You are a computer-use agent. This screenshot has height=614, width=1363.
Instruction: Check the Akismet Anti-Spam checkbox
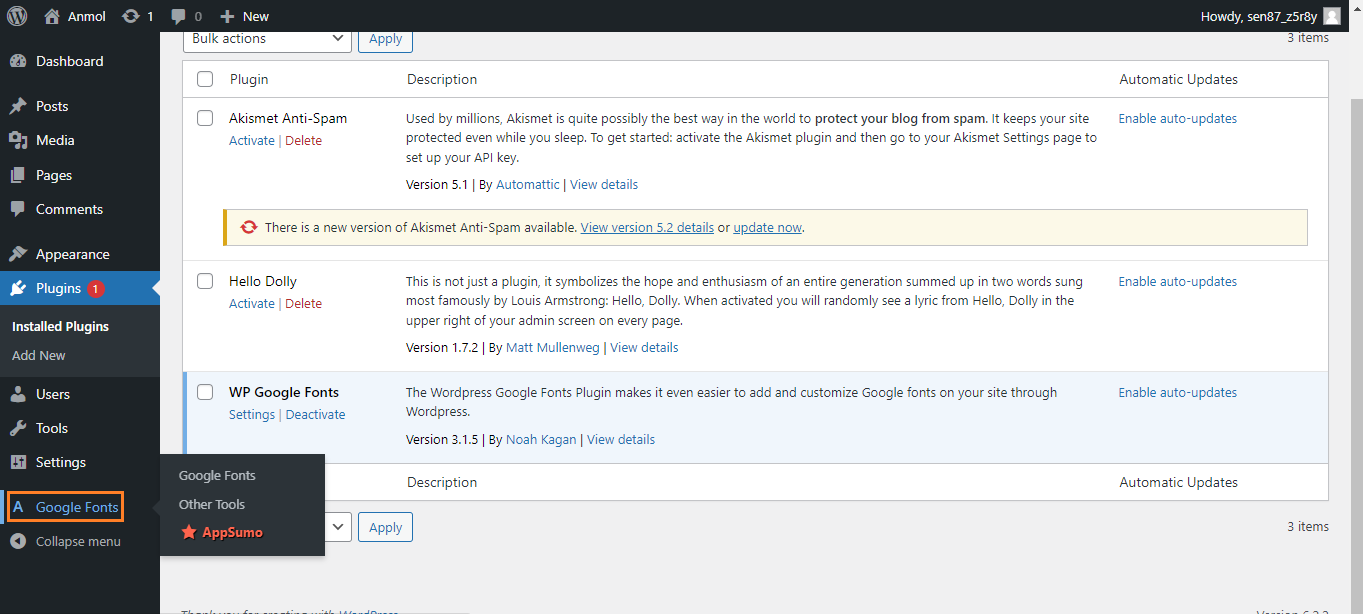point(205,117)
